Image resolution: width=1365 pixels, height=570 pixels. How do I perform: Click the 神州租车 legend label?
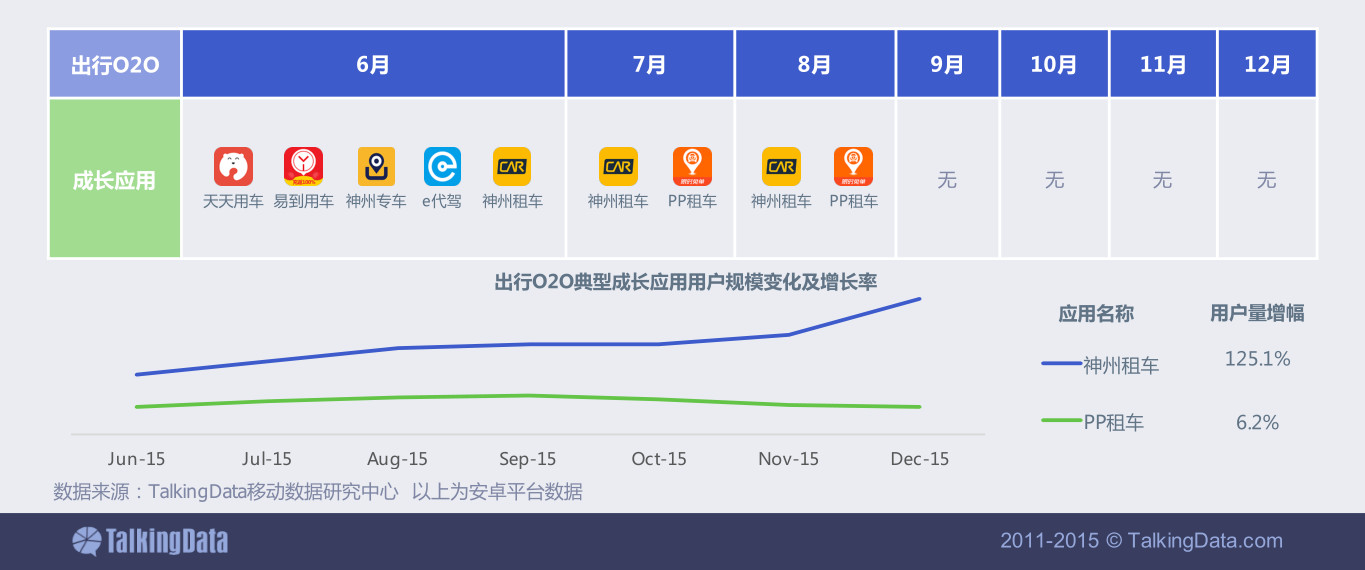coord(1121,365)
